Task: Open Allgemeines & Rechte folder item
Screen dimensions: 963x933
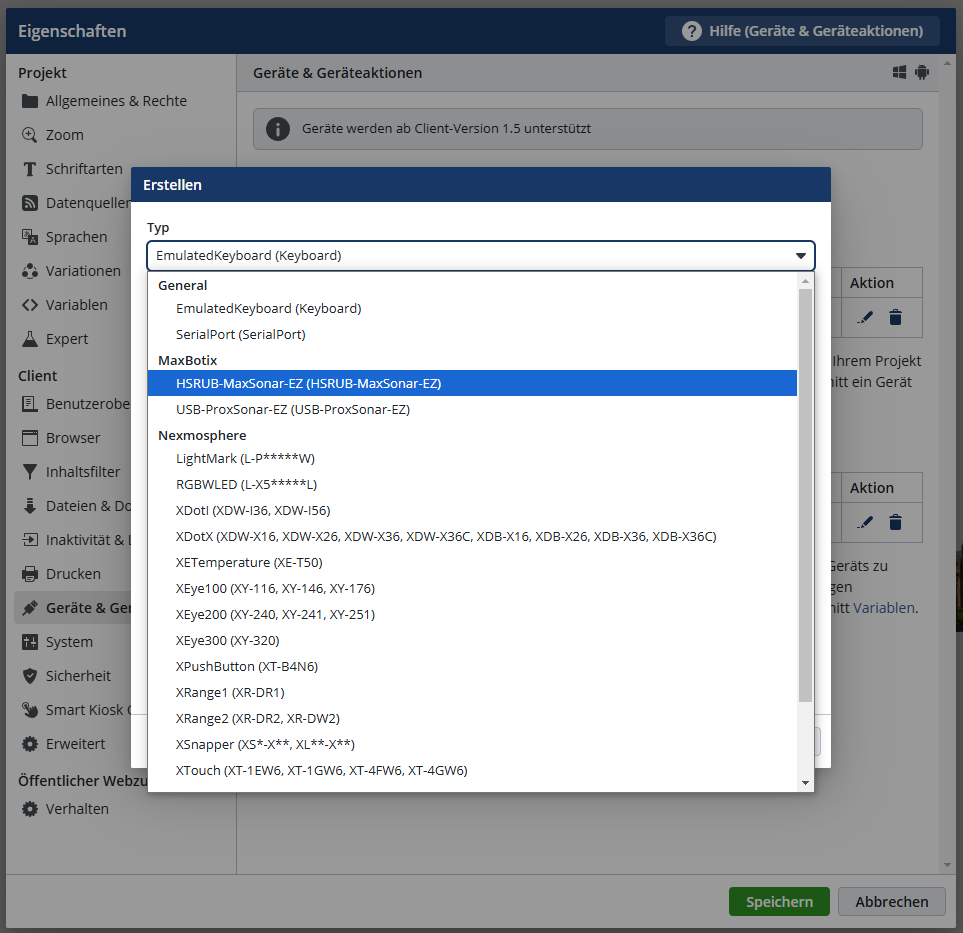Action: [x=115, y=101]
